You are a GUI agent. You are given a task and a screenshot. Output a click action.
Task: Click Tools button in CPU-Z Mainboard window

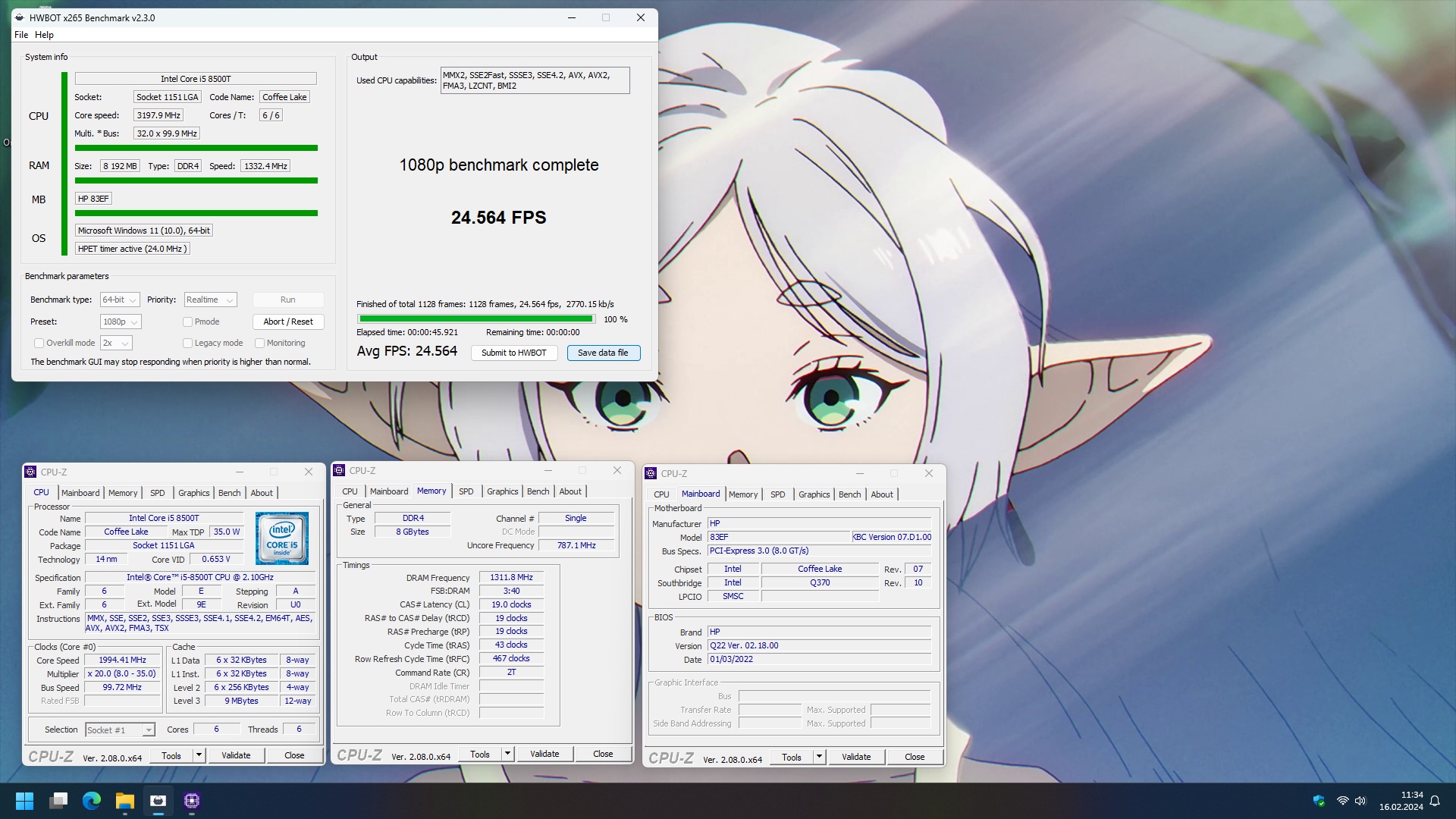point(792,757)
